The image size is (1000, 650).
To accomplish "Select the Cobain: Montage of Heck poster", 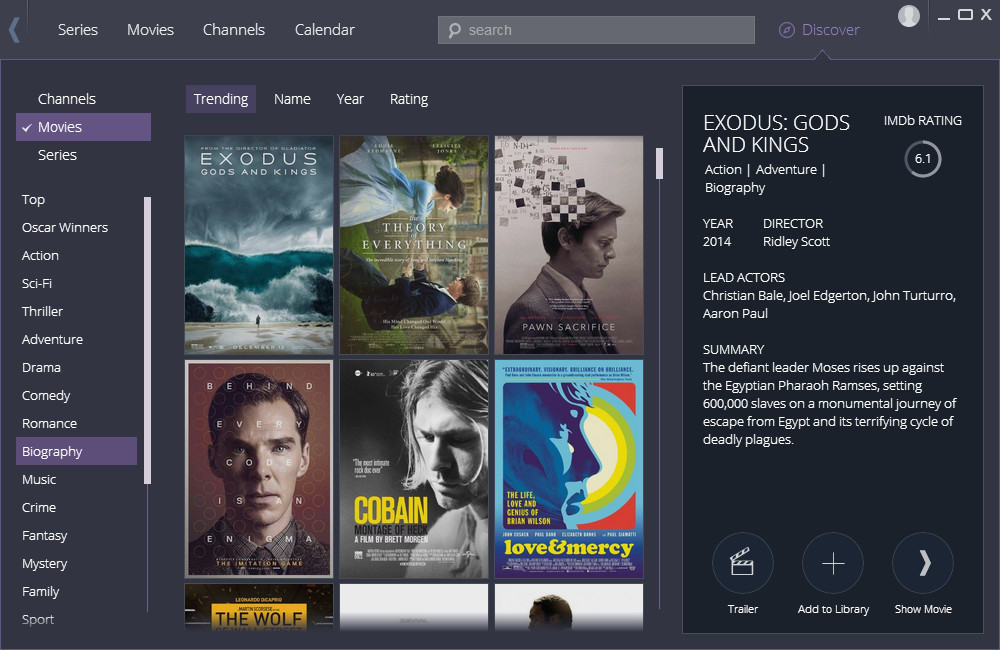I will coord(414,469).
